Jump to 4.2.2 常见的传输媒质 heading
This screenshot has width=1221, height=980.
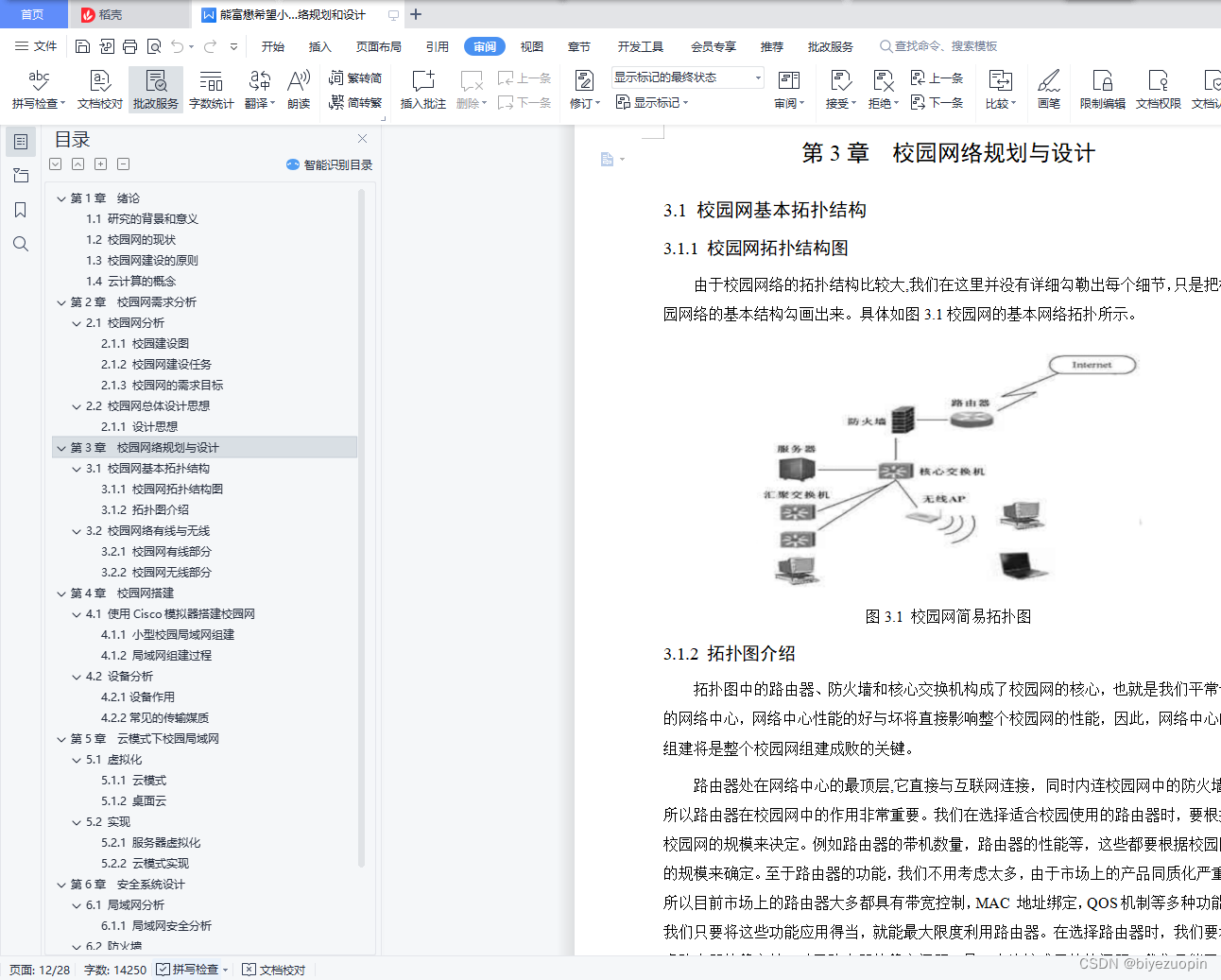coord(155,718)
